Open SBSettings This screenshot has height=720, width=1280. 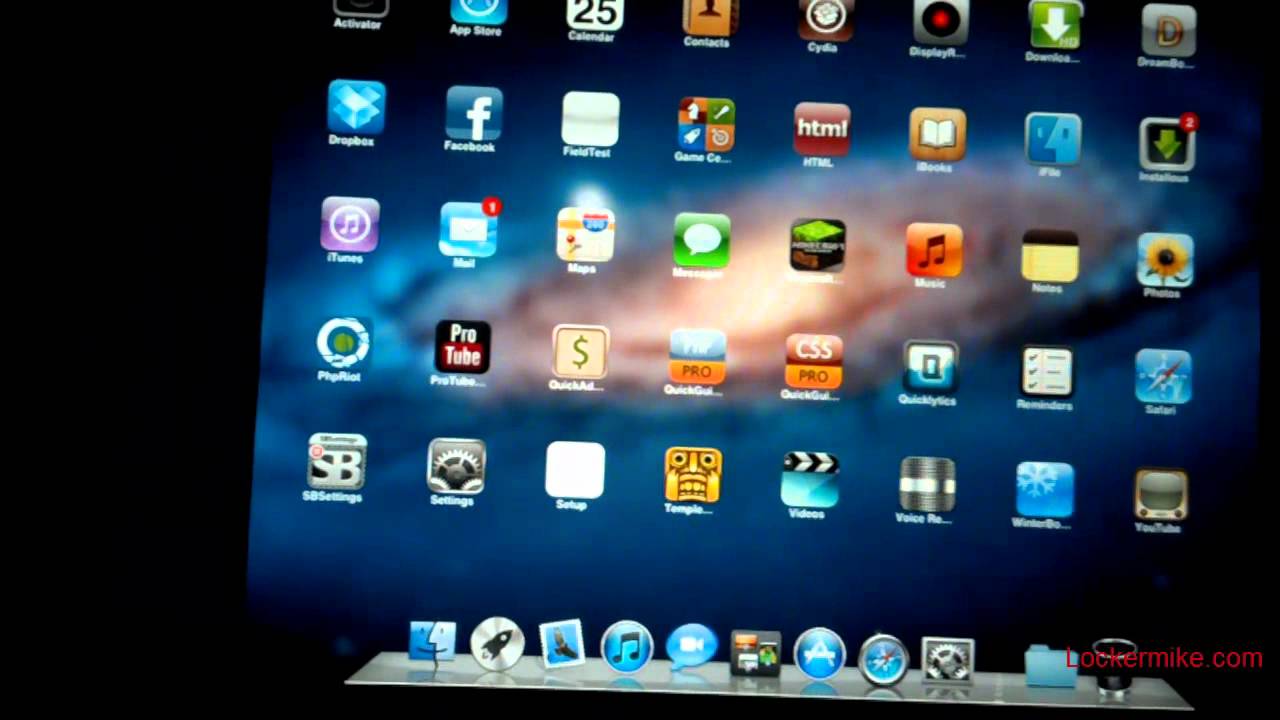pyautogui.click(x=336, y=461)
